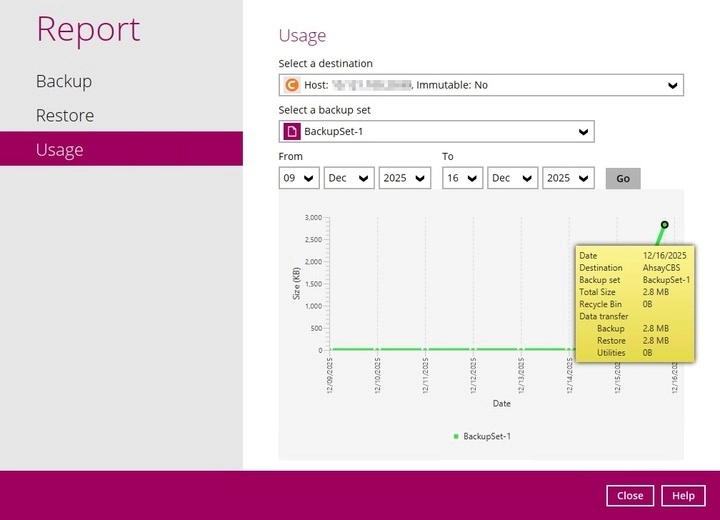
Task: Click the BackupSet-1 file icon
Action: (x=292, y=132)
